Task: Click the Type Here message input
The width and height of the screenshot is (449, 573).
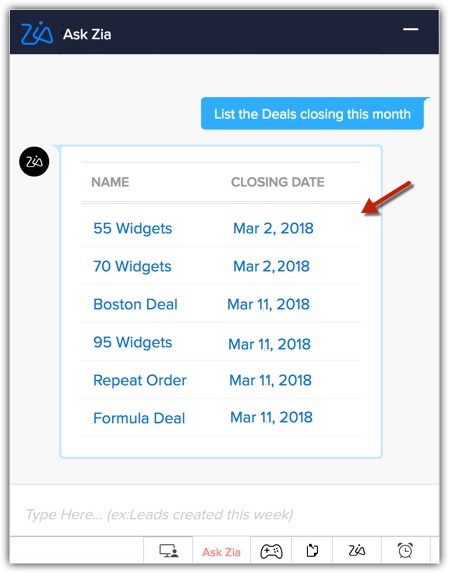Action: [224, 514]
